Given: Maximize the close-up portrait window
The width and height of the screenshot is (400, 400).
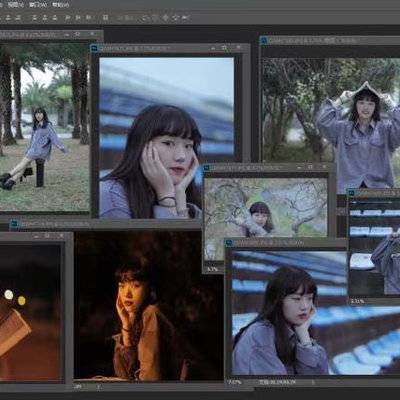Looking at the screenshot, I should [x=224, y=49].
